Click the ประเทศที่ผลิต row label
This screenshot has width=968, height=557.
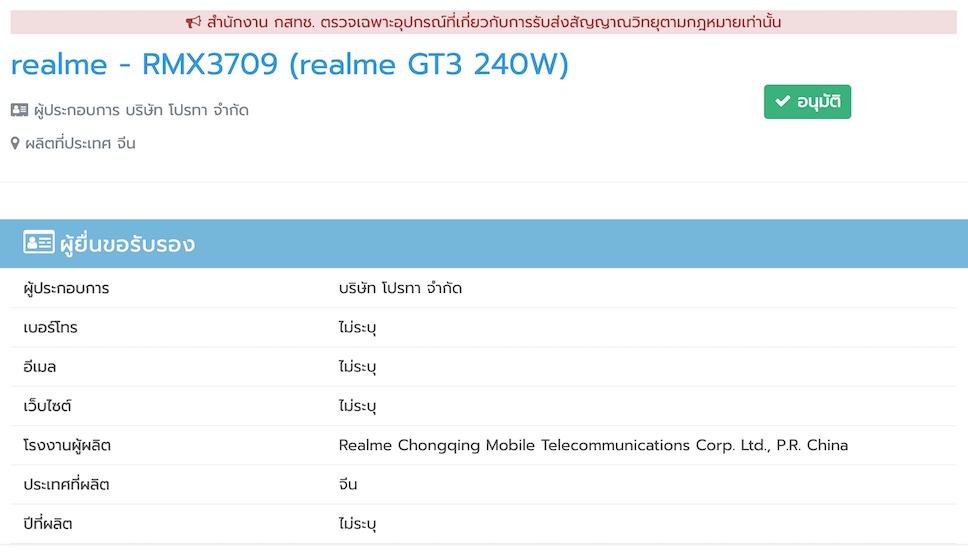coord(66,484)
